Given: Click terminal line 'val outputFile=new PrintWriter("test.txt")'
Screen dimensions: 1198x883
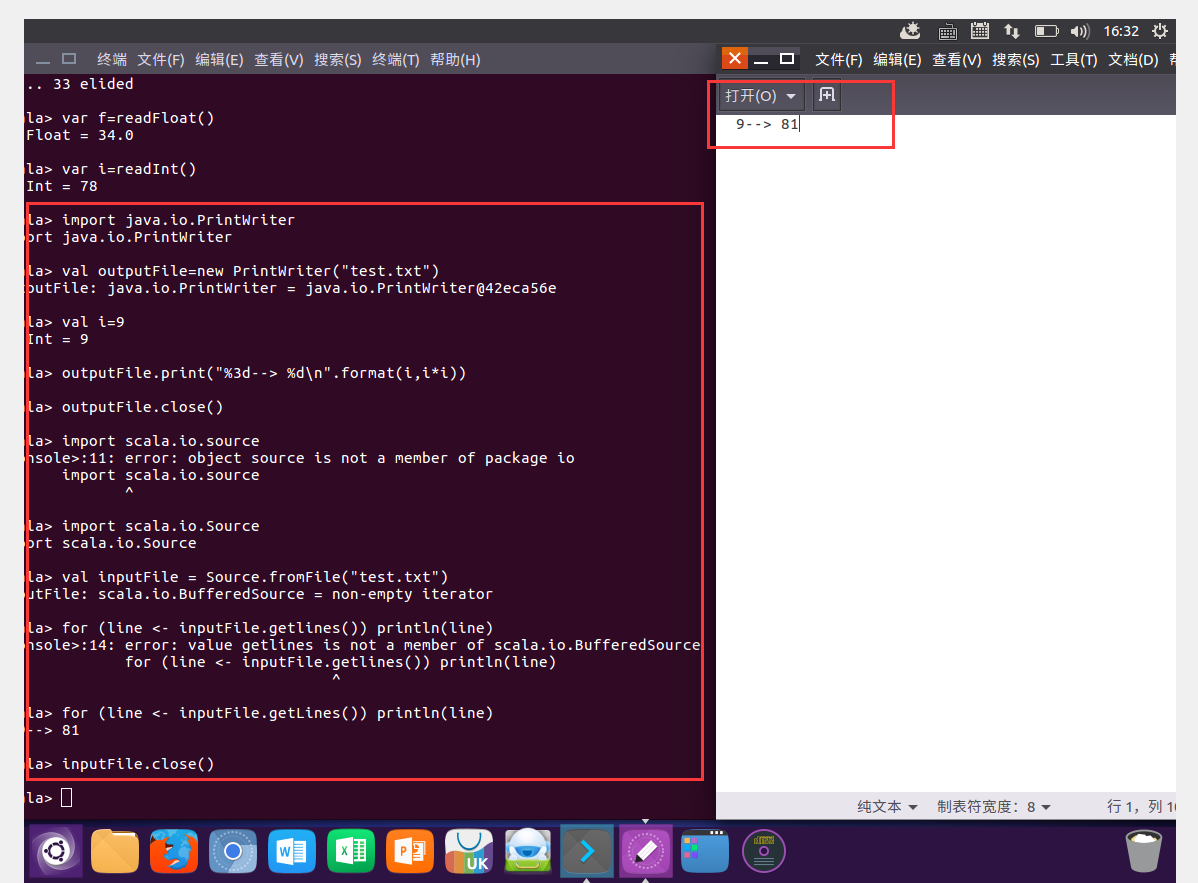Looking at the screenshot, I should [250, 271].
